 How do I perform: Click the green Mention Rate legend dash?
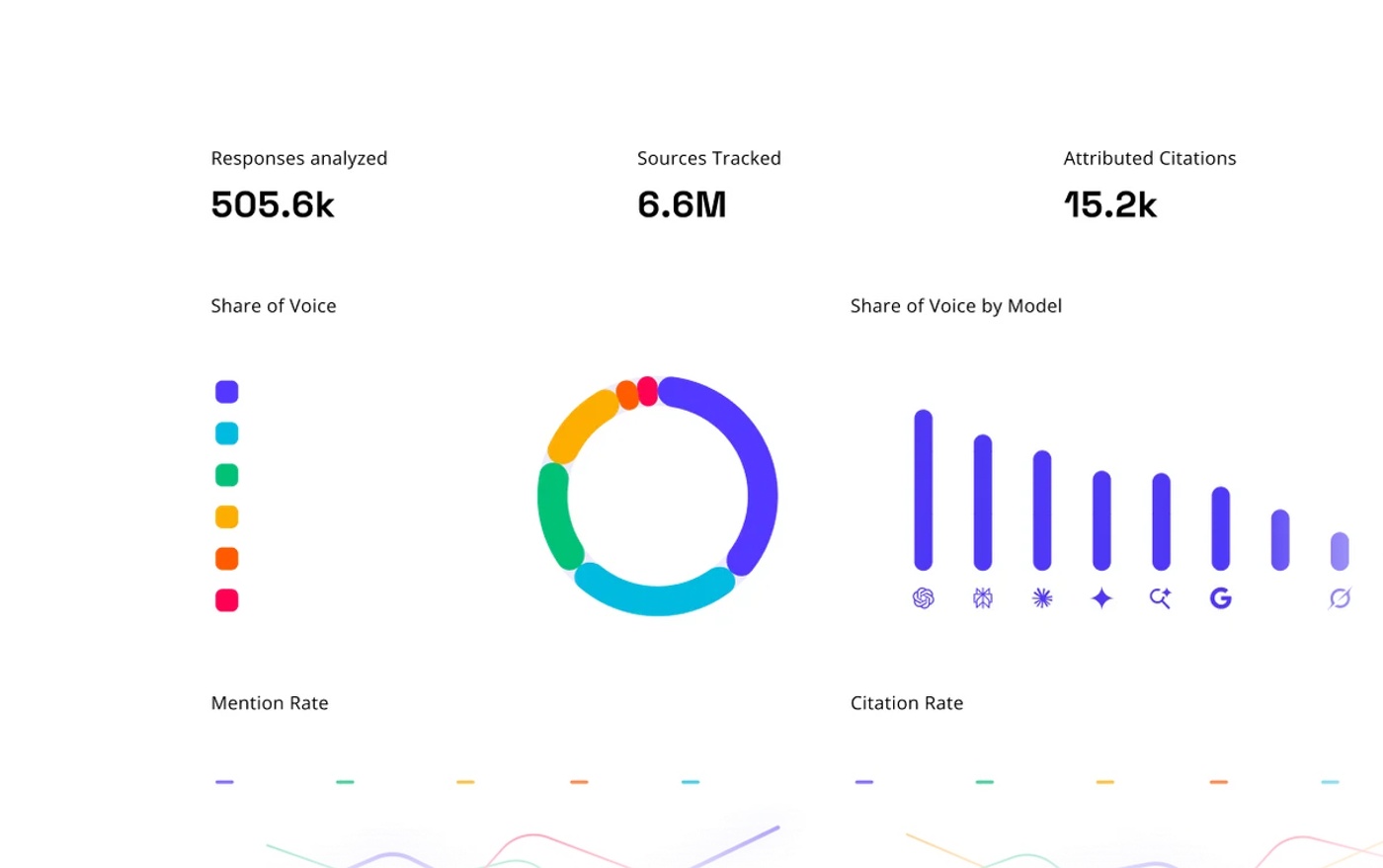point(345,782)
